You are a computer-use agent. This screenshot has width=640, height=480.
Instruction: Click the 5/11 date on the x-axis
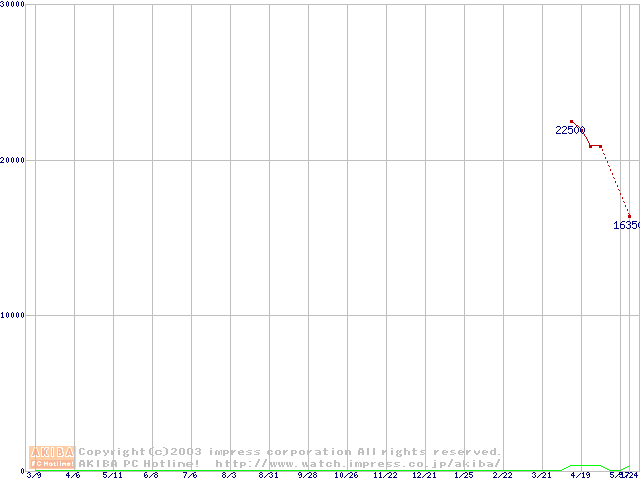[112, 476]
